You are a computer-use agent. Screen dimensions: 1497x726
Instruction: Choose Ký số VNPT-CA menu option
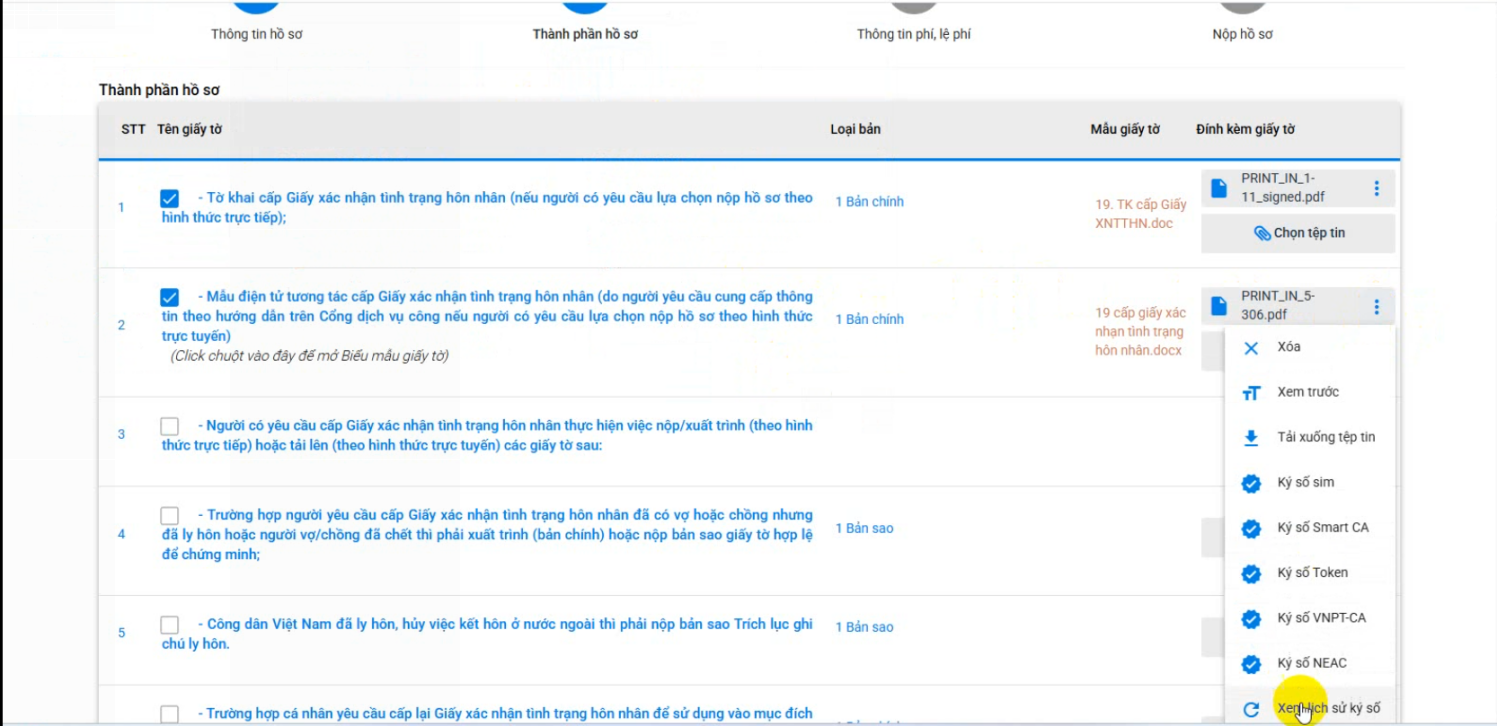tap(1320, 618)
